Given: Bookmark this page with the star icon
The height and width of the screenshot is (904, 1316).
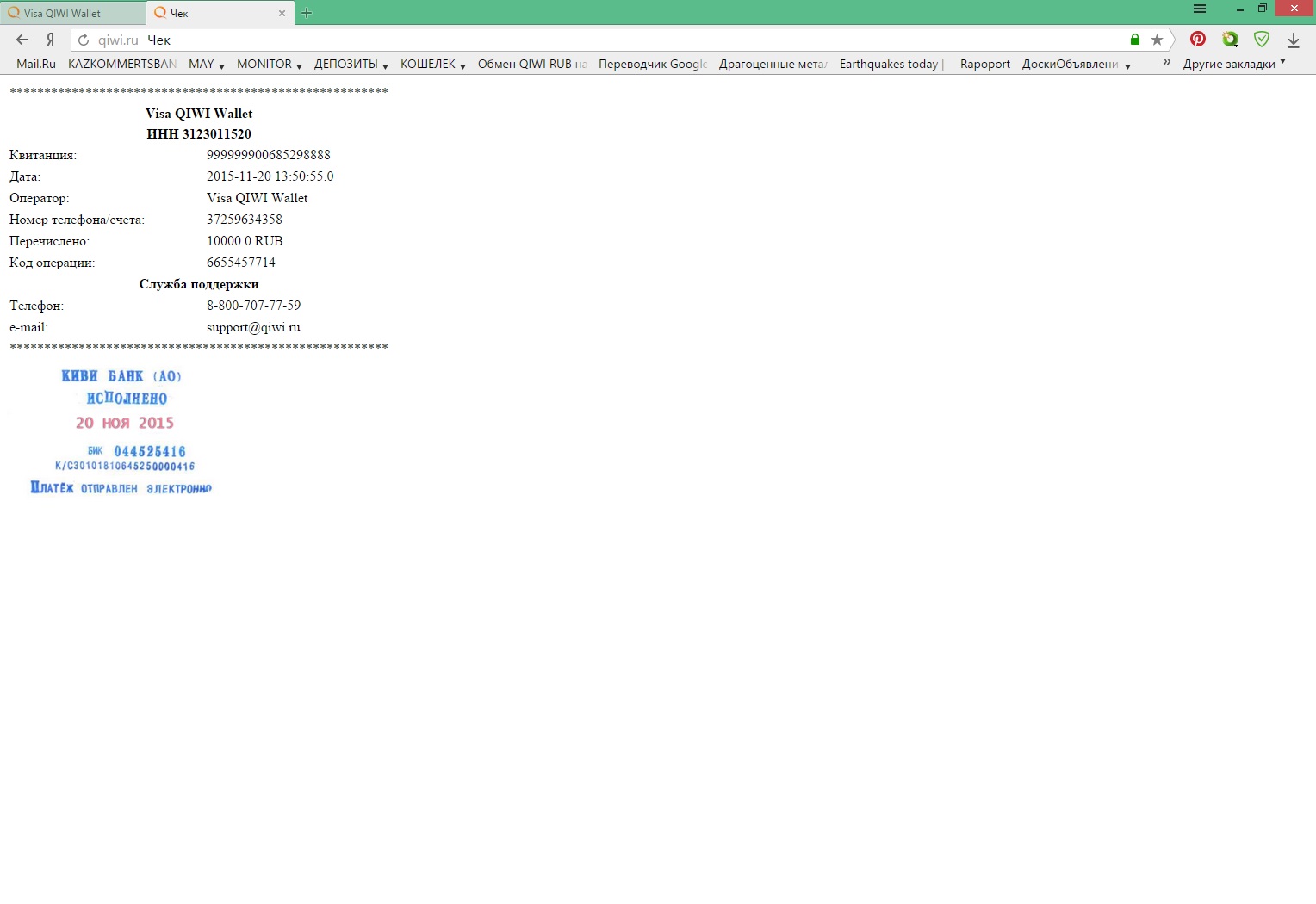Looking at the screenshot, I should [1157, 40].
